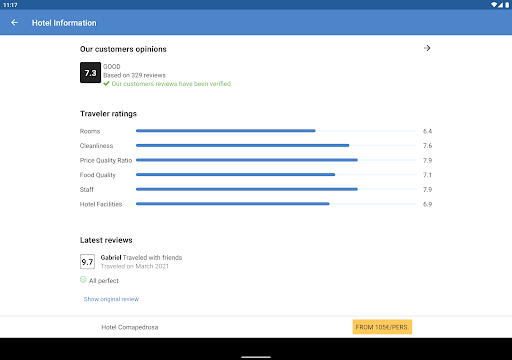The image size is (512, 360).
Task: Tap the Hotel Facilities label
Action: click(x=101, y=204)
